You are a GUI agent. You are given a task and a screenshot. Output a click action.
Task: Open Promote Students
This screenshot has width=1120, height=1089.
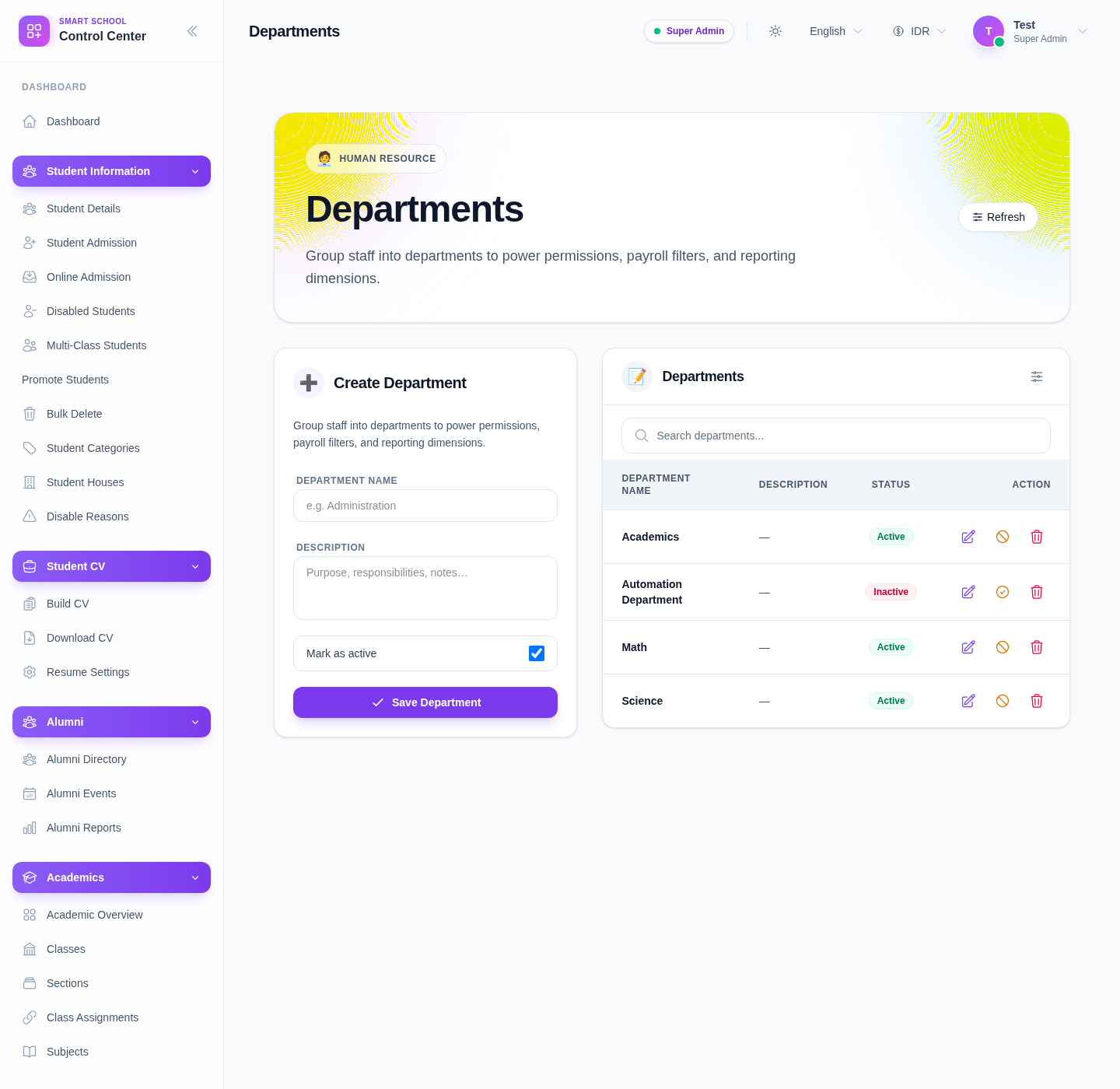click(x=111, y=380)
